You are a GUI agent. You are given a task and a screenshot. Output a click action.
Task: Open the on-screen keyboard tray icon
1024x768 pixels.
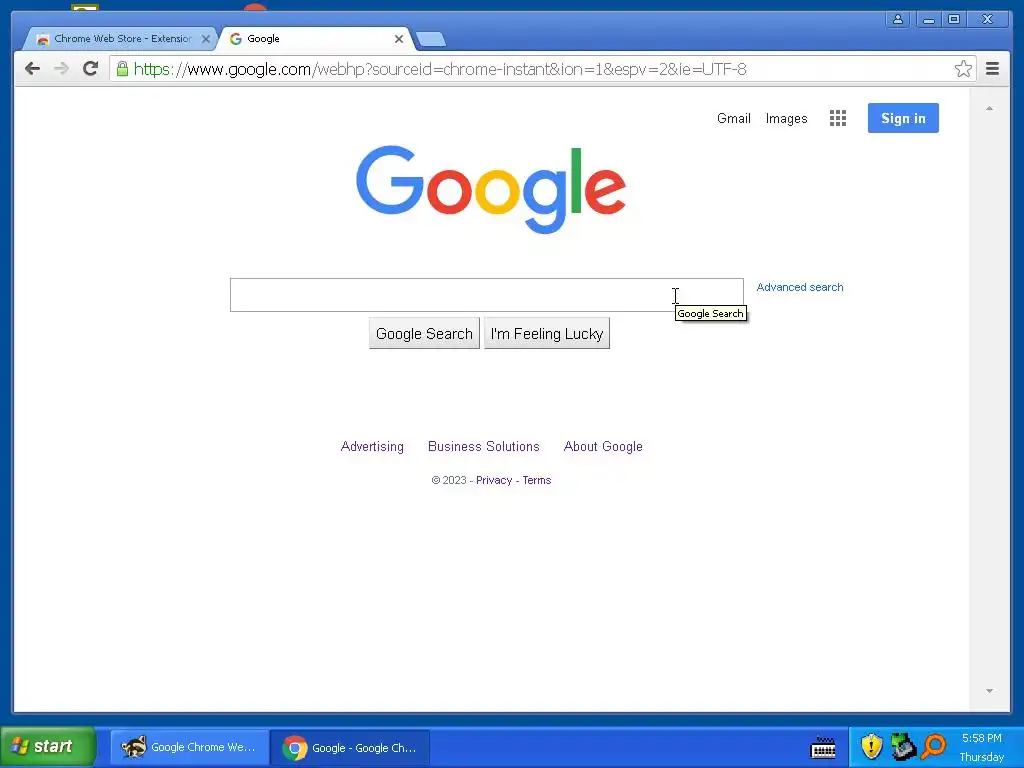(x=823, y=747)
